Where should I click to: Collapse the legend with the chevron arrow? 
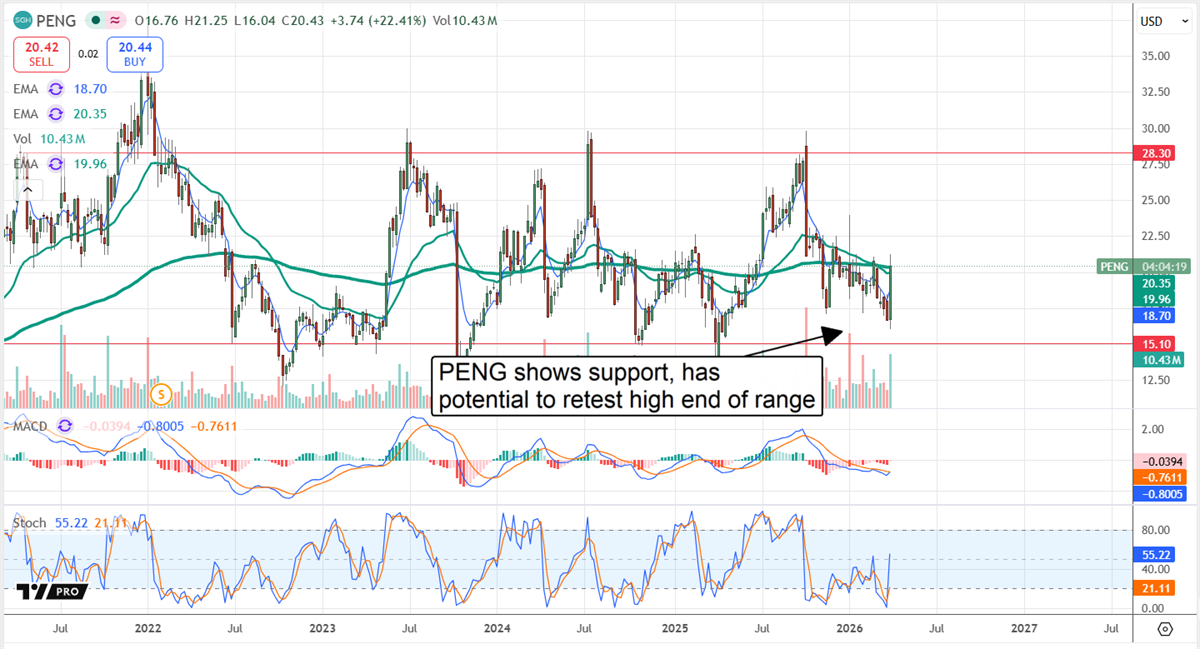click(x=28, y=188)
